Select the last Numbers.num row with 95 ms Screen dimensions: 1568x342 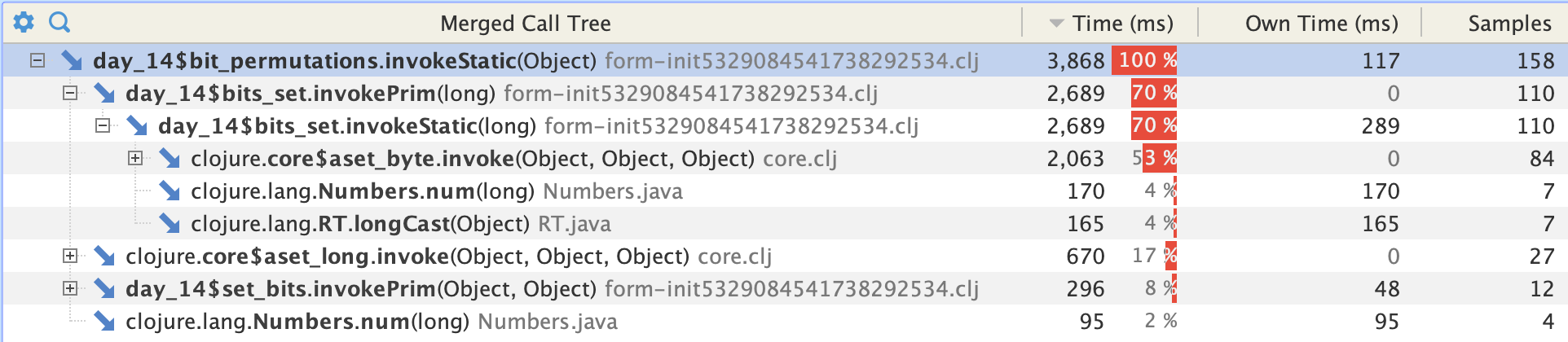(x=371, y=322)
